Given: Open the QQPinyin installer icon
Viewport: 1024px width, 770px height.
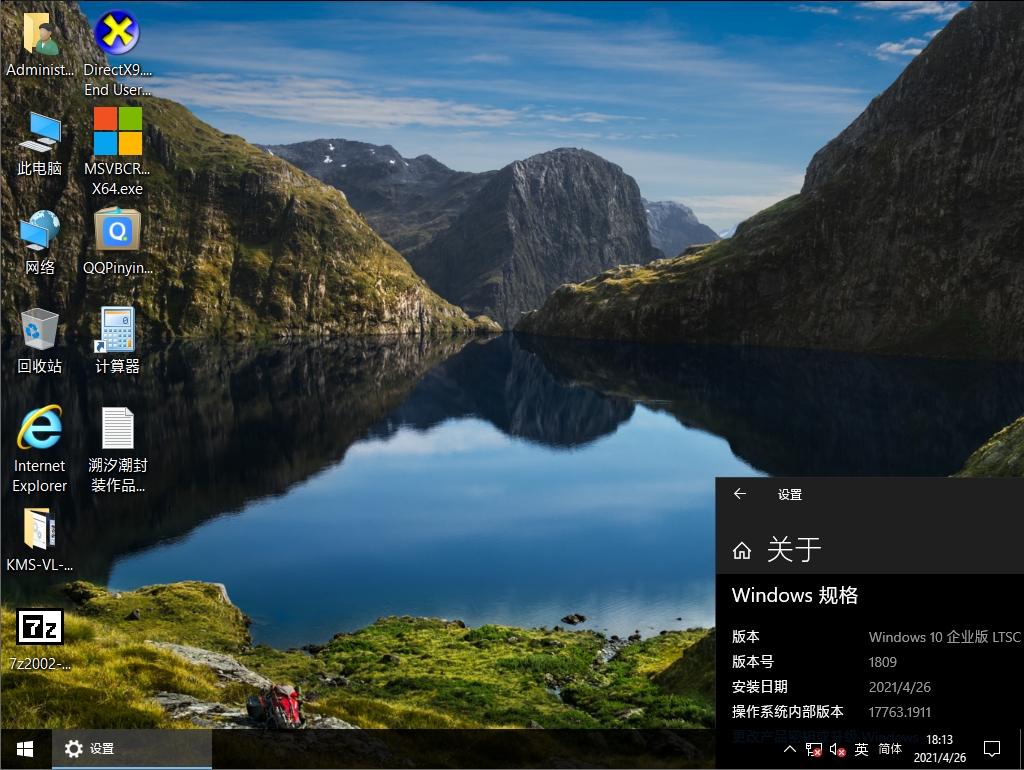Looking at the screenshot, I should point(116,233).
